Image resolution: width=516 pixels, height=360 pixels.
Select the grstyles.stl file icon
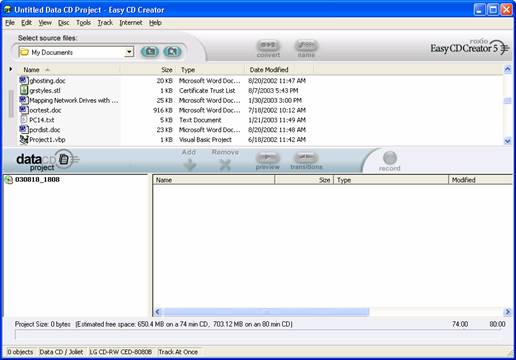point(23,90)
